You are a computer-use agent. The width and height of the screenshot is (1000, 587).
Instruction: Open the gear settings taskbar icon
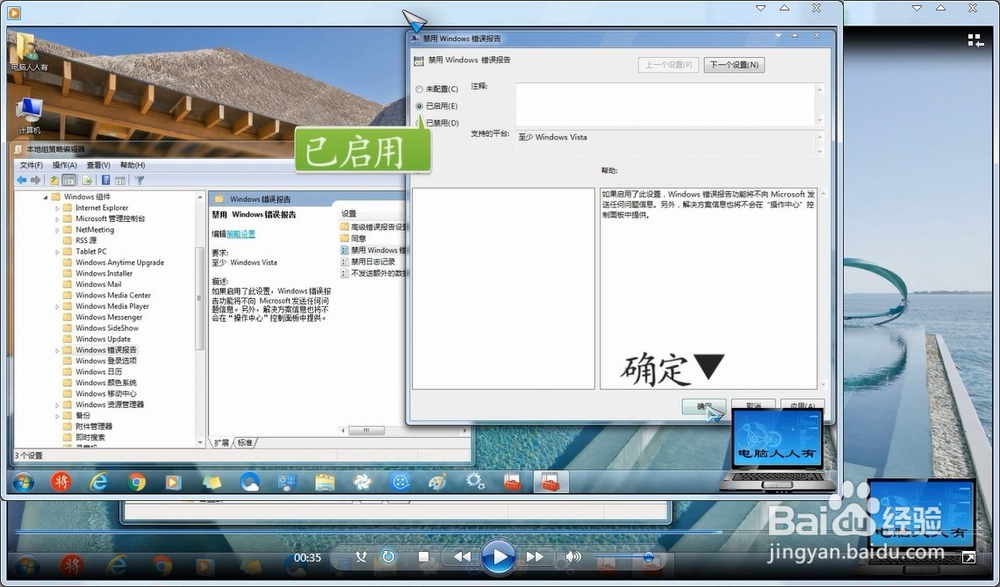(x=475, y=482)
